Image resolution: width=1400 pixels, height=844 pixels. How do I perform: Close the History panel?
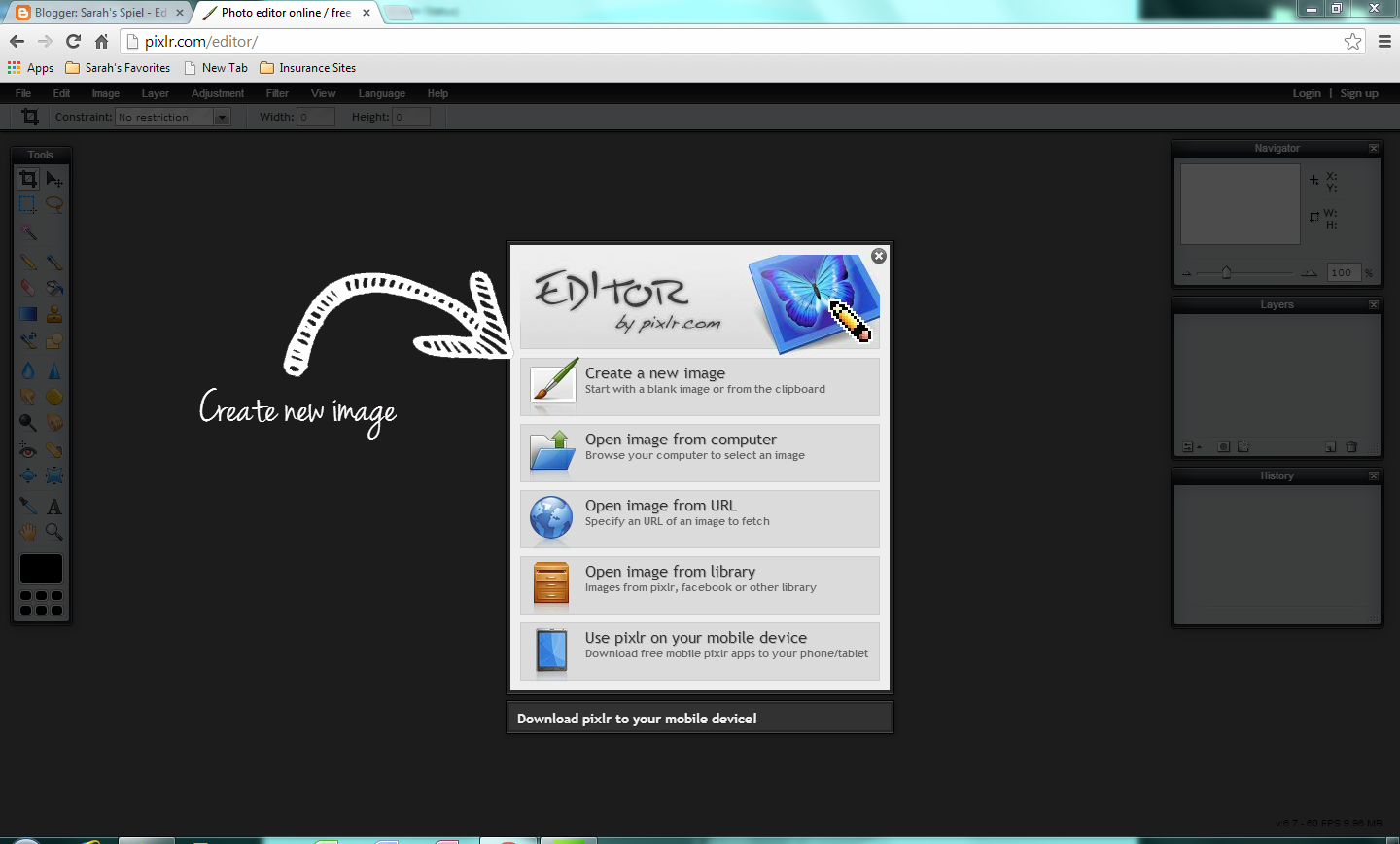1374,475
